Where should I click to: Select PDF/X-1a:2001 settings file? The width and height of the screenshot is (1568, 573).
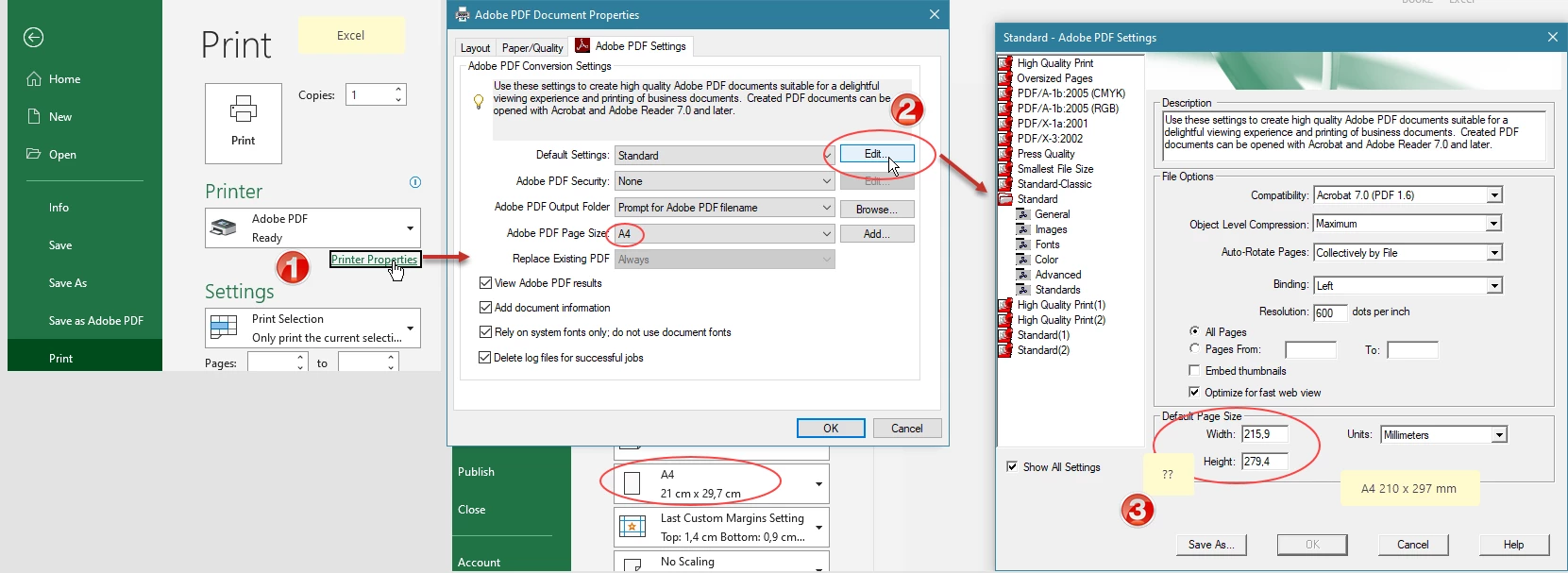point(1052,124)
